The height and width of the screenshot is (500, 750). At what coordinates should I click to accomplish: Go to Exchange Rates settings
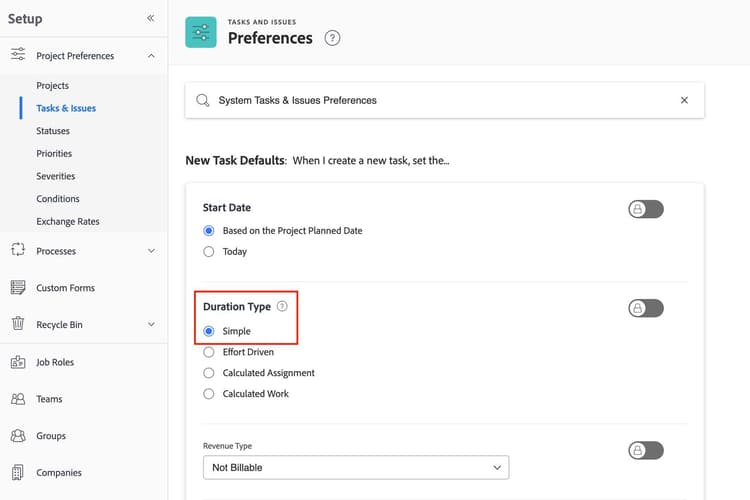click(x=68, y=221)
